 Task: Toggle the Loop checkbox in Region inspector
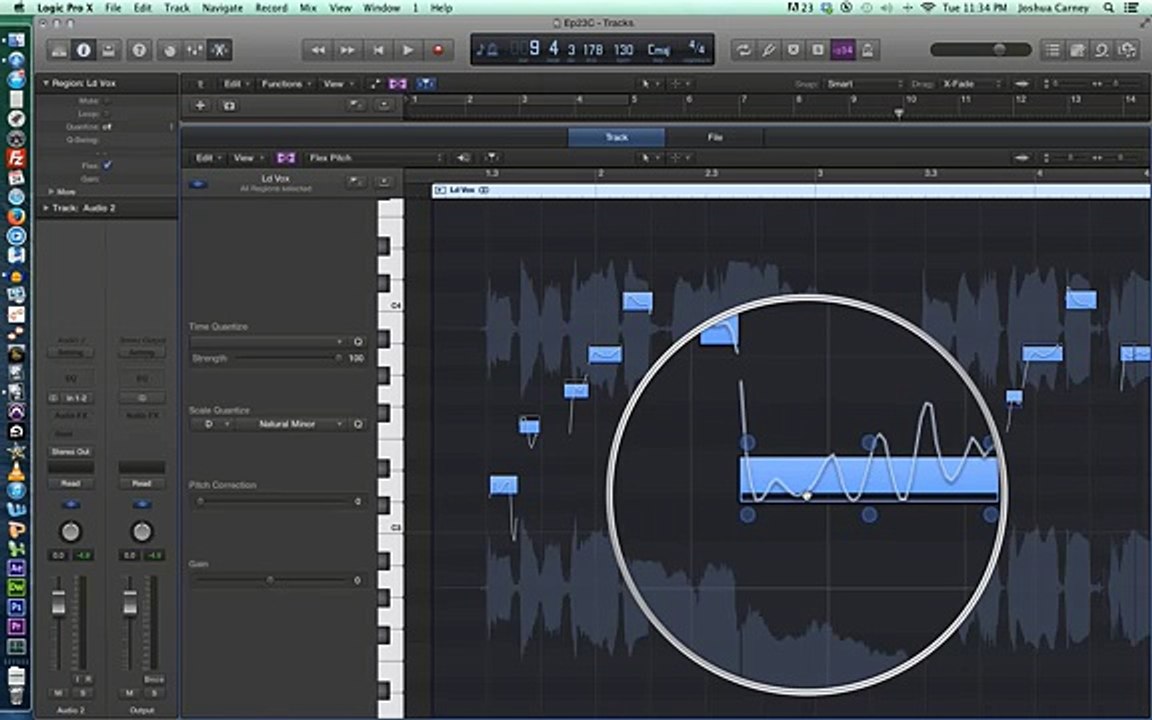(x=107, y=114)
